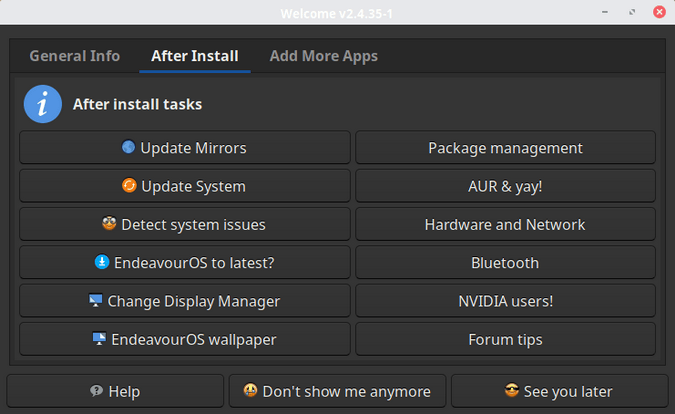675x414 pixels.
Task: Click the download icon on EndeavourOS to latest
Action: (101, 262)
